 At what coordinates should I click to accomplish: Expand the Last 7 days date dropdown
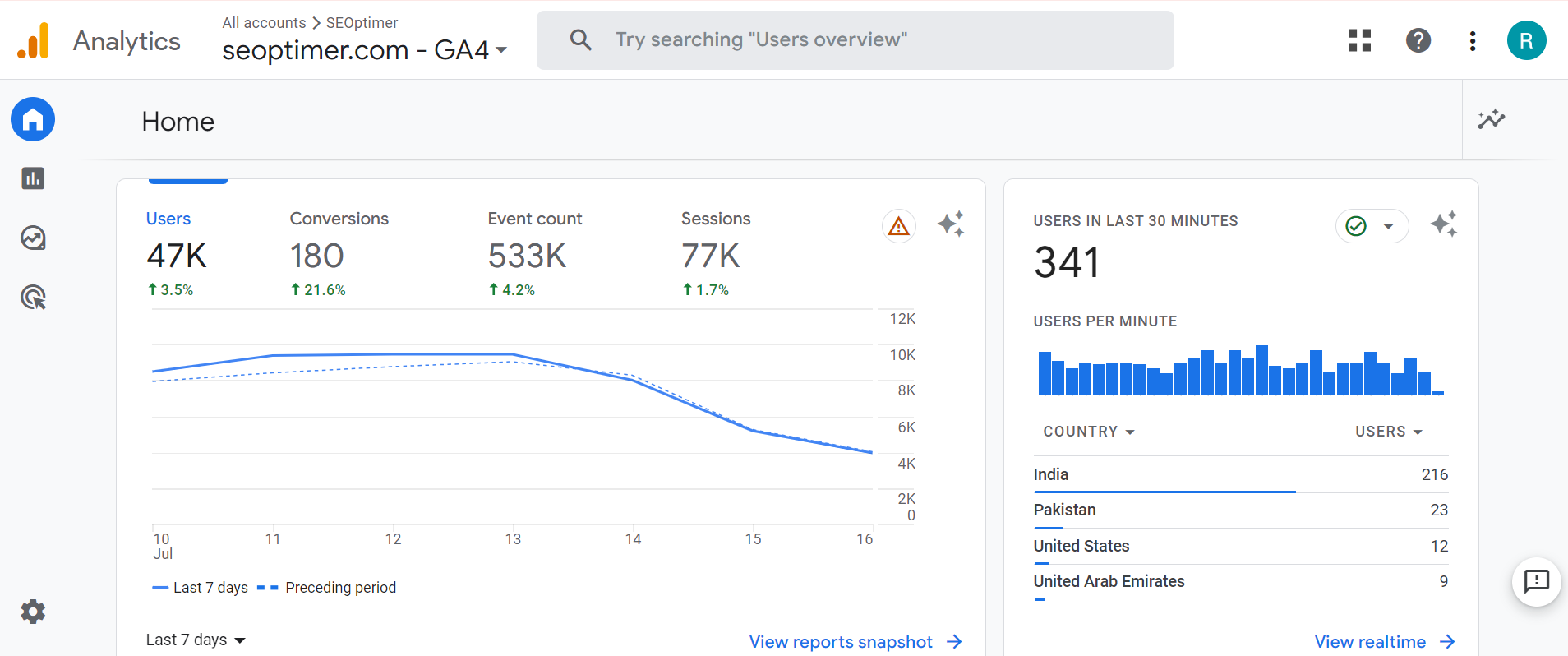(196, 640)
